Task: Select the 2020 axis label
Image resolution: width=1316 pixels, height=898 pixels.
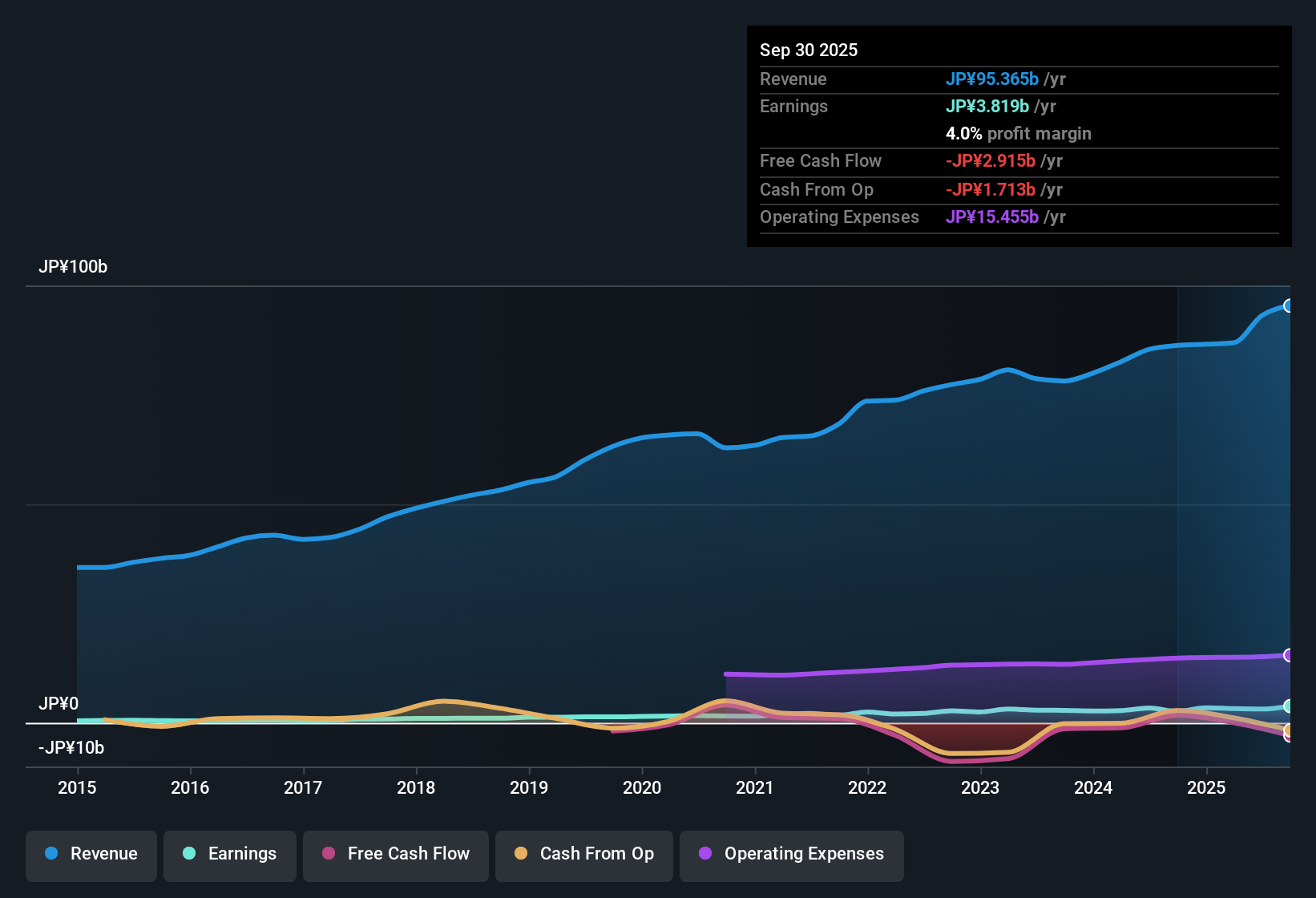Action: (642, 788)
